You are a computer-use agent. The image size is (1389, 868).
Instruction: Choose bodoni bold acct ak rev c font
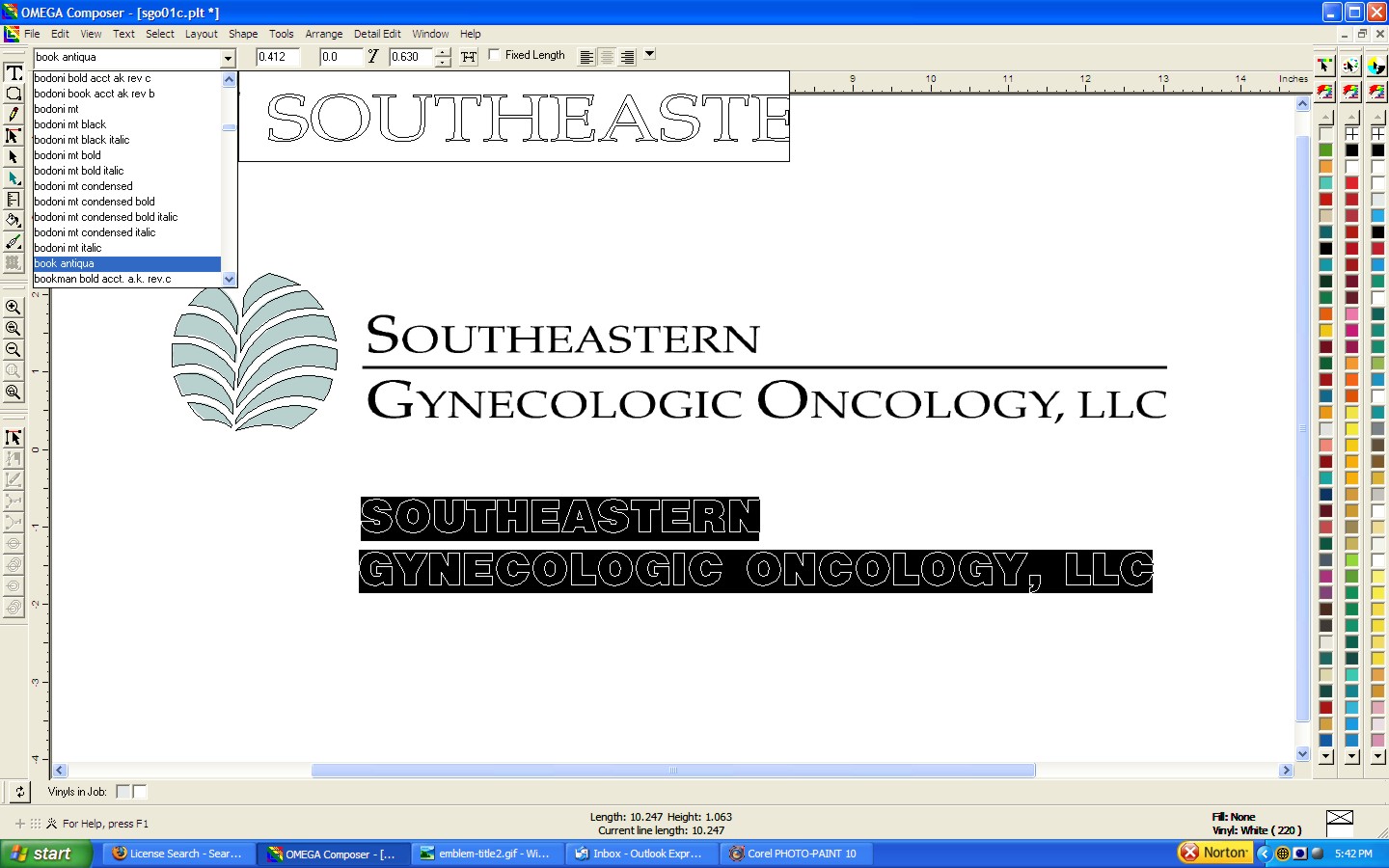[127, 78]
